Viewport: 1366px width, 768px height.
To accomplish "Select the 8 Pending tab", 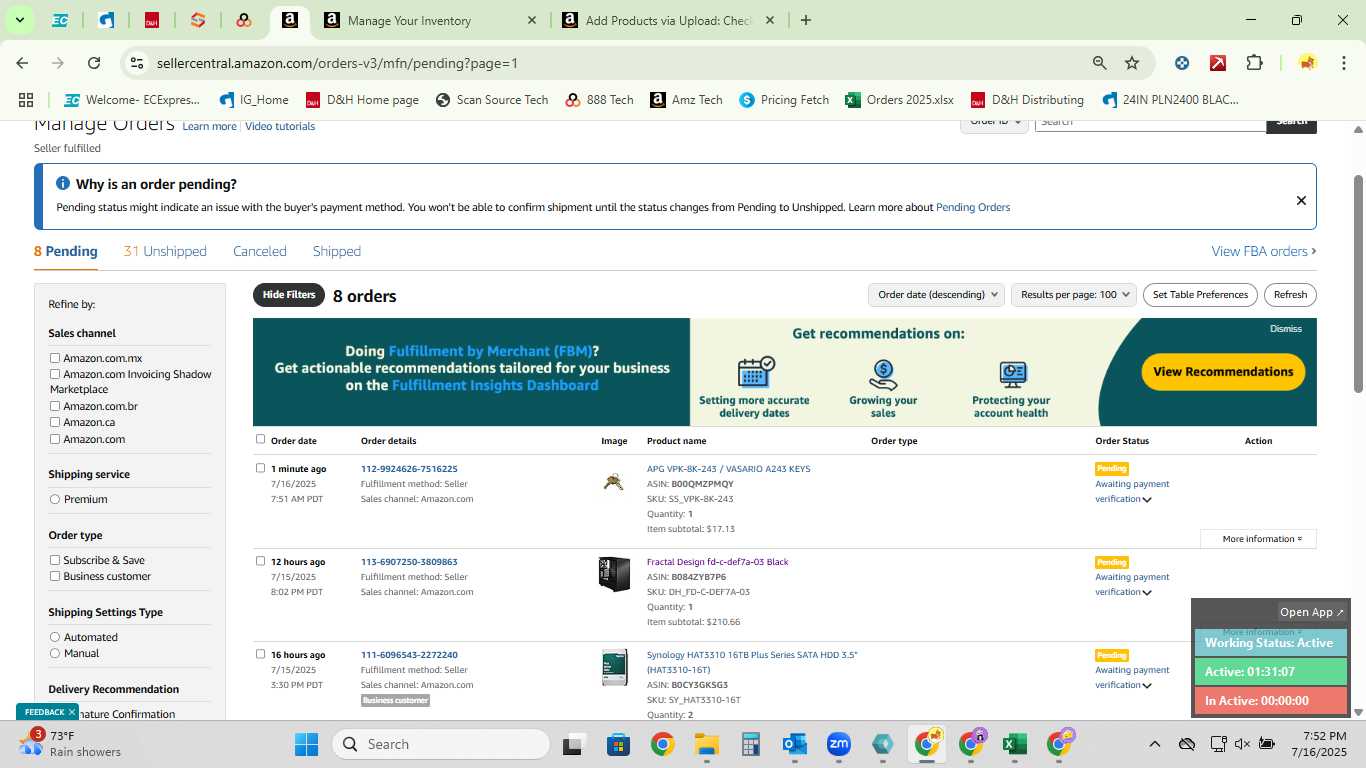I will (x=66, y=251).
